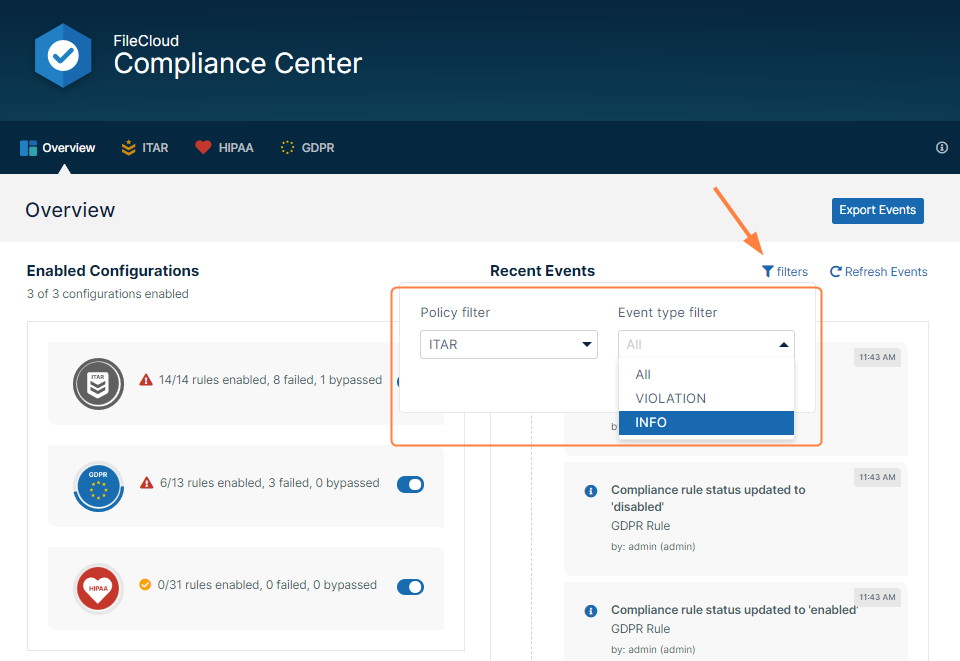960x661 pixels.
Task: Click the Overview dashboard tab icon
Action: tap(28, 148)
